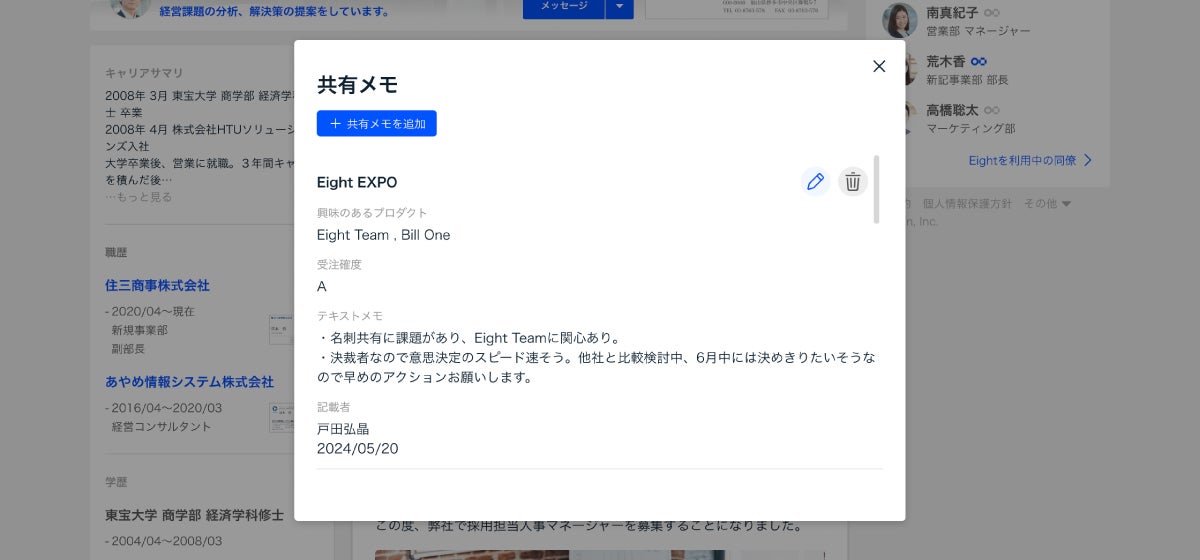Click the scrollbar inside the memo dialog
Image resolution: width=1200 pixels, height=560 pixels.
(877, 189)
